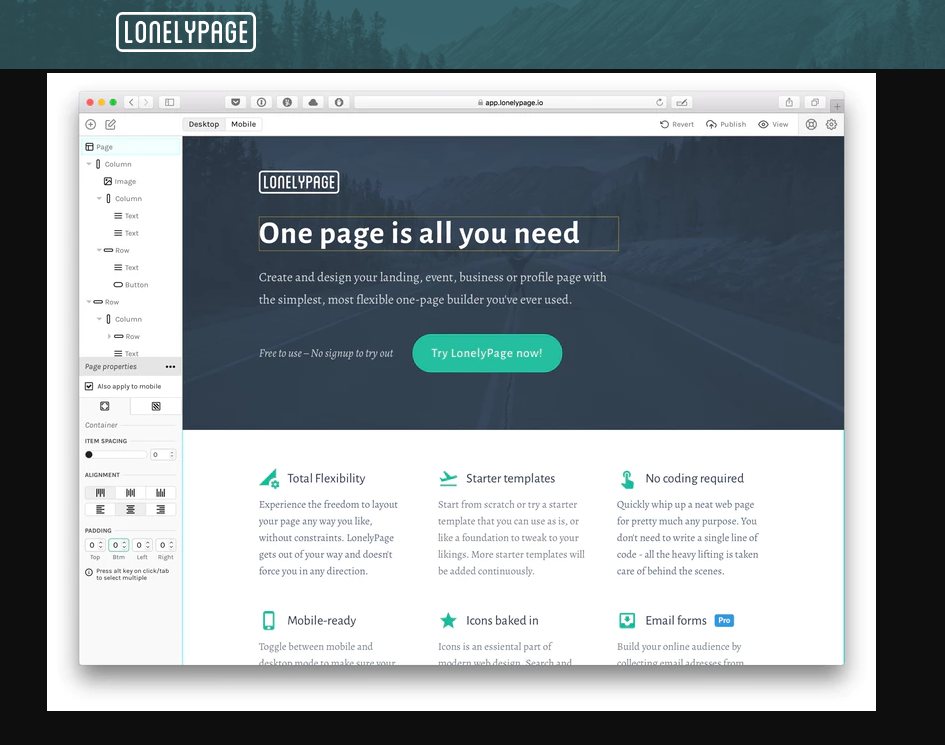Collapse the nested Column under Image
Viewport: 945px width, 745px height.
click(x=99, y=198)
